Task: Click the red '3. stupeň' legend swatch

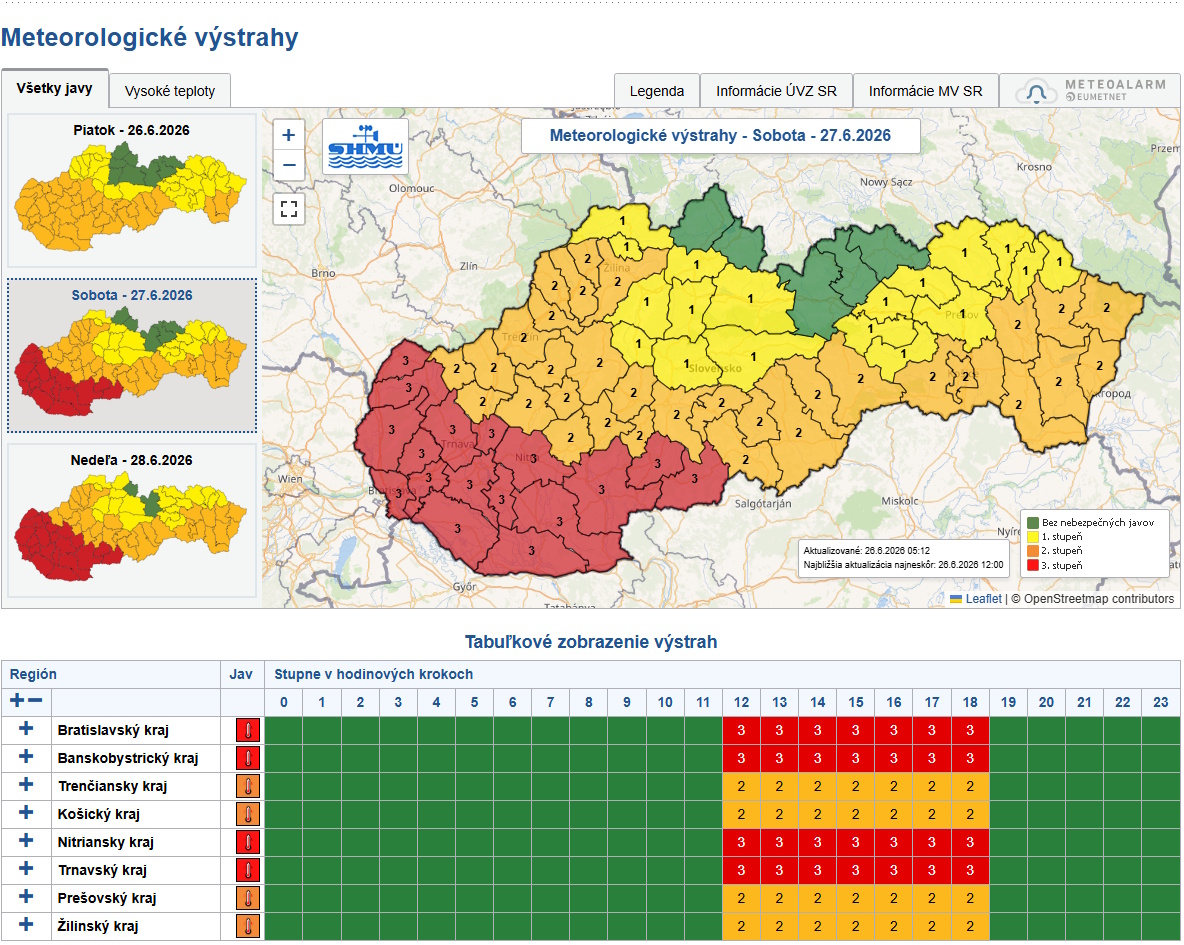Action: click(x=1033, y=566)
